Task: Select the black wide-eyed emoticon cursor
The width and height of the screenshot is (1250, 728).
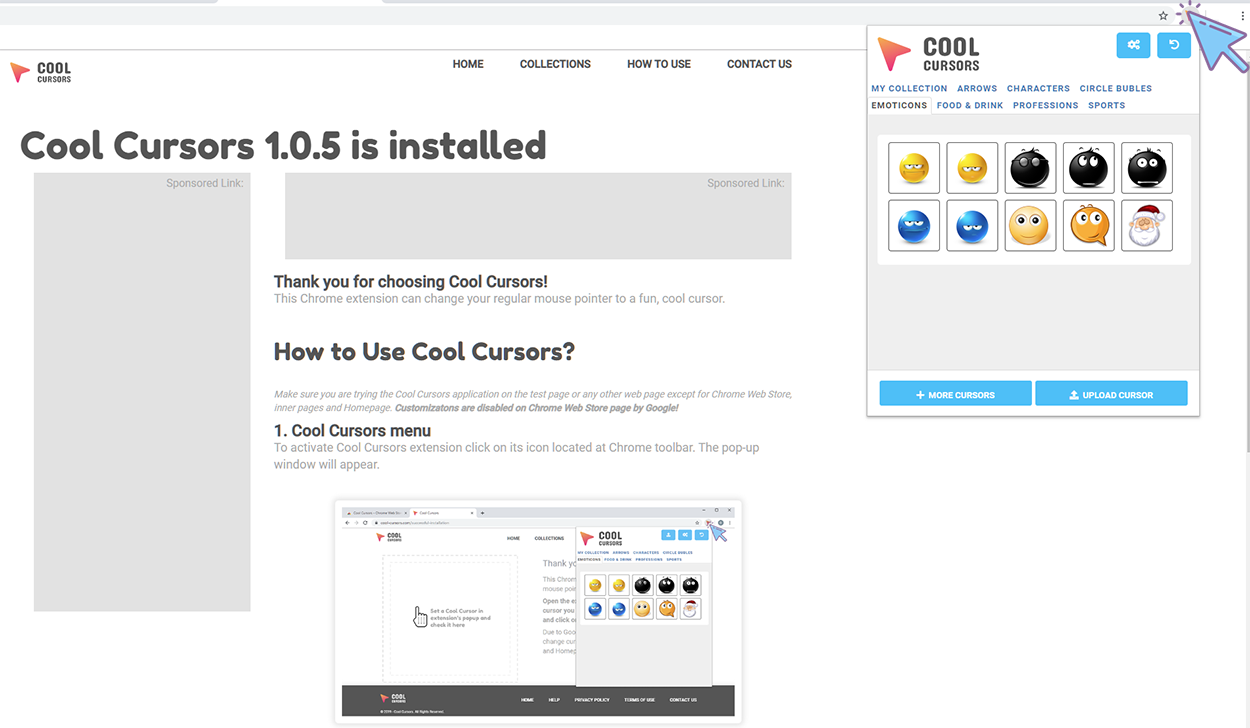Action: [1146, 168]
